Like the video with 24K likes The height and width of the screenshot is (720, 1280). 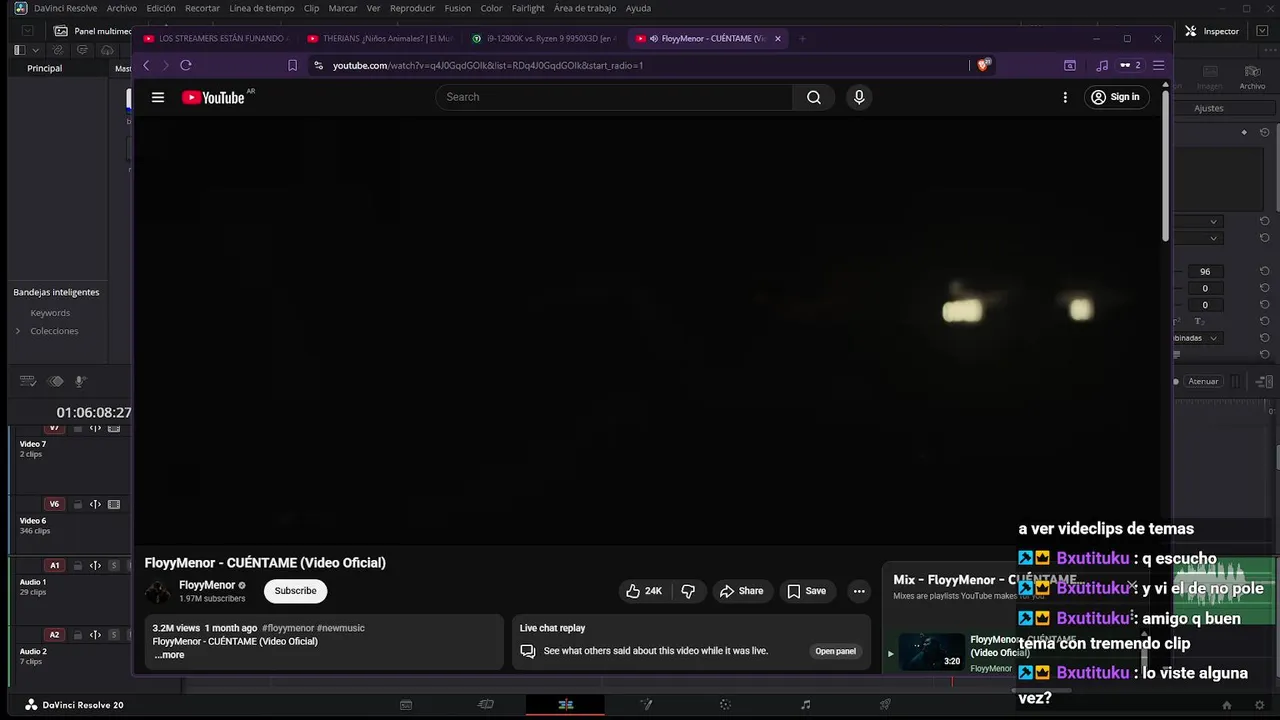pyautogui.click(x=643, y=591)
